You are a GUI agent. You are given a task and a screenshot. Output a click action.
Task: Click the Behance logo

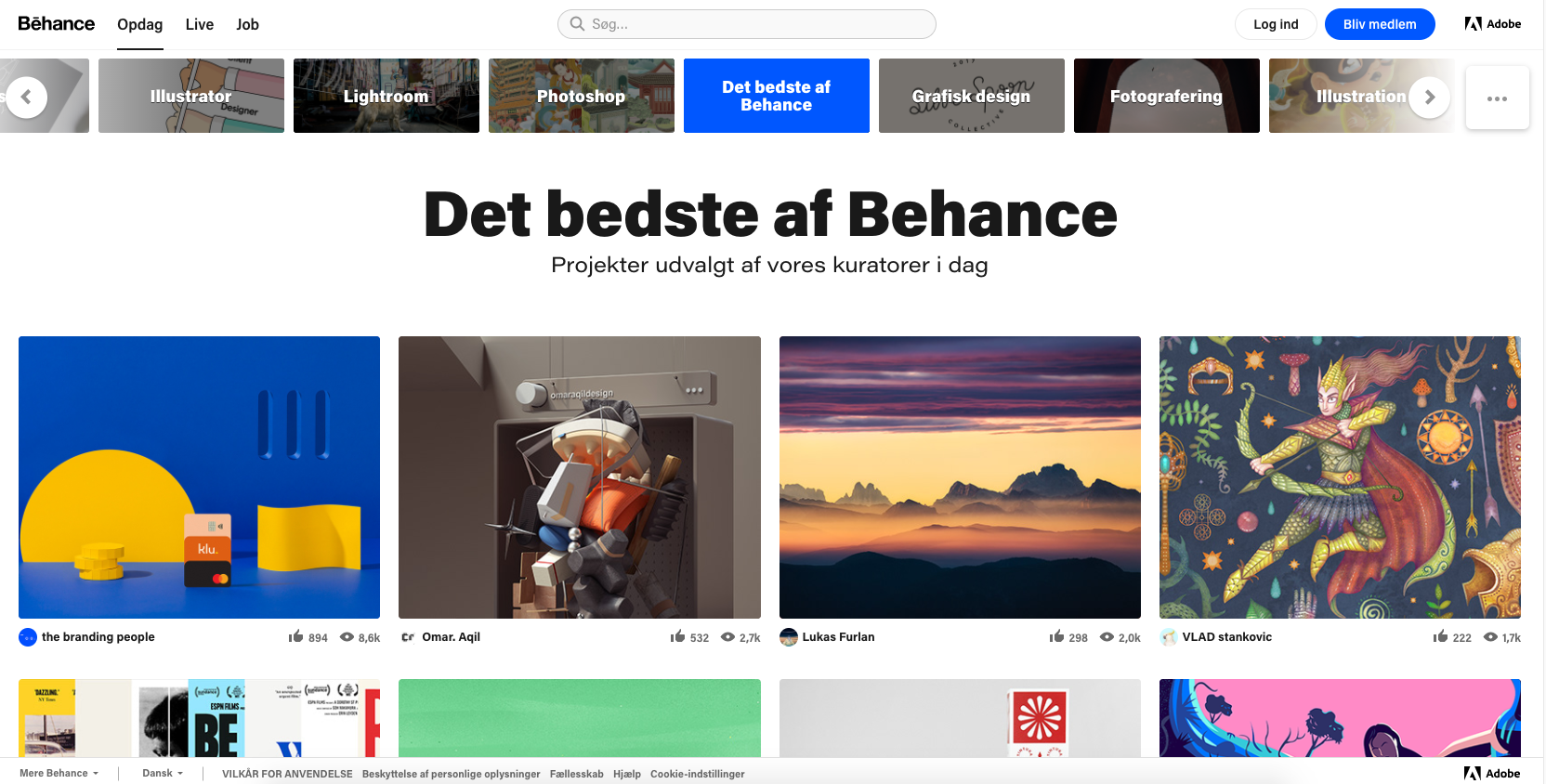coord(56,23)
